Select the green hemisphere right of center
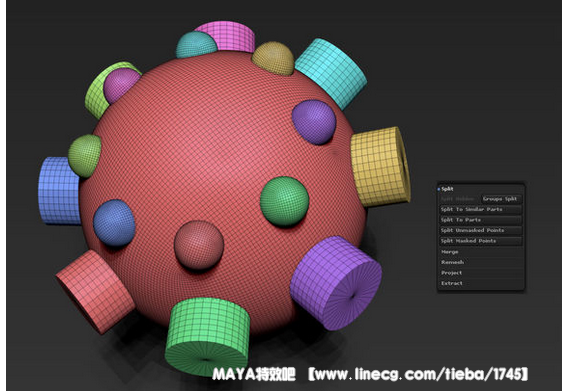The width and height of the screenshot is (562, 391). (284, 201)
